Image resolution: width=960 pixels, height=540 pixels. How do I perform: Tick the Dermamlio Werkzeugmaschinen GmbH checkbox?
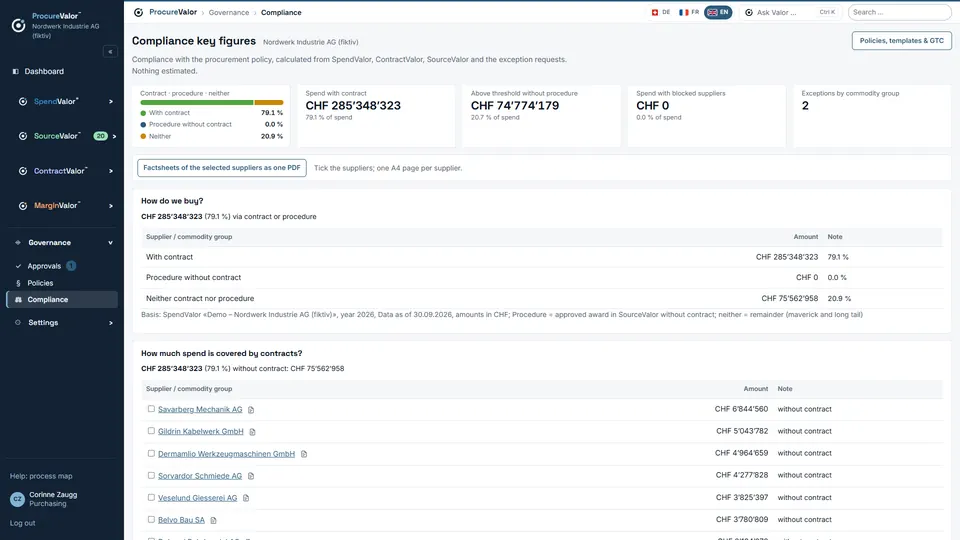point(151,454)
